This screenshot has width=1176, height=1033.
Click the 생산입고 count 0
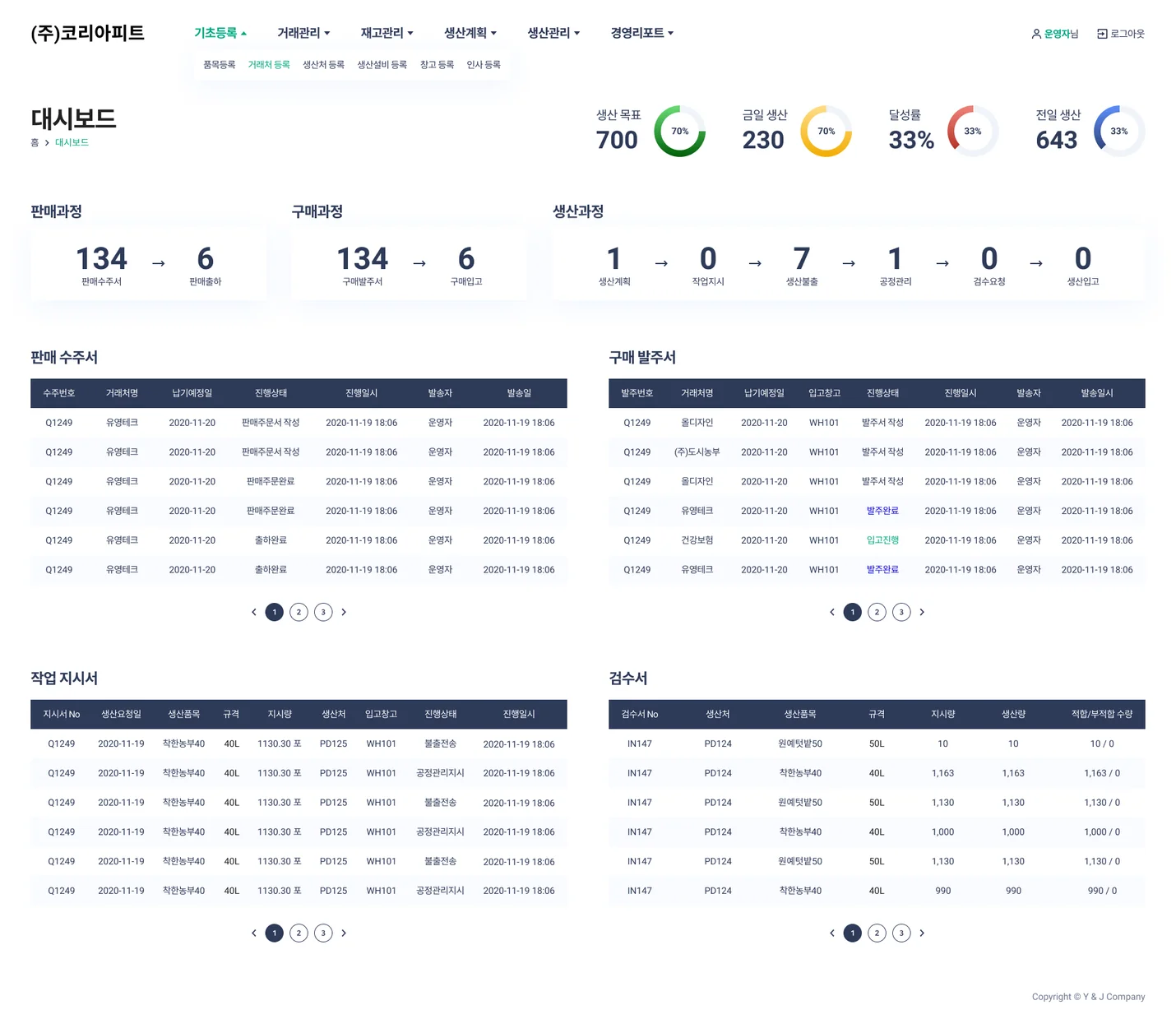tap(1083, 259)
